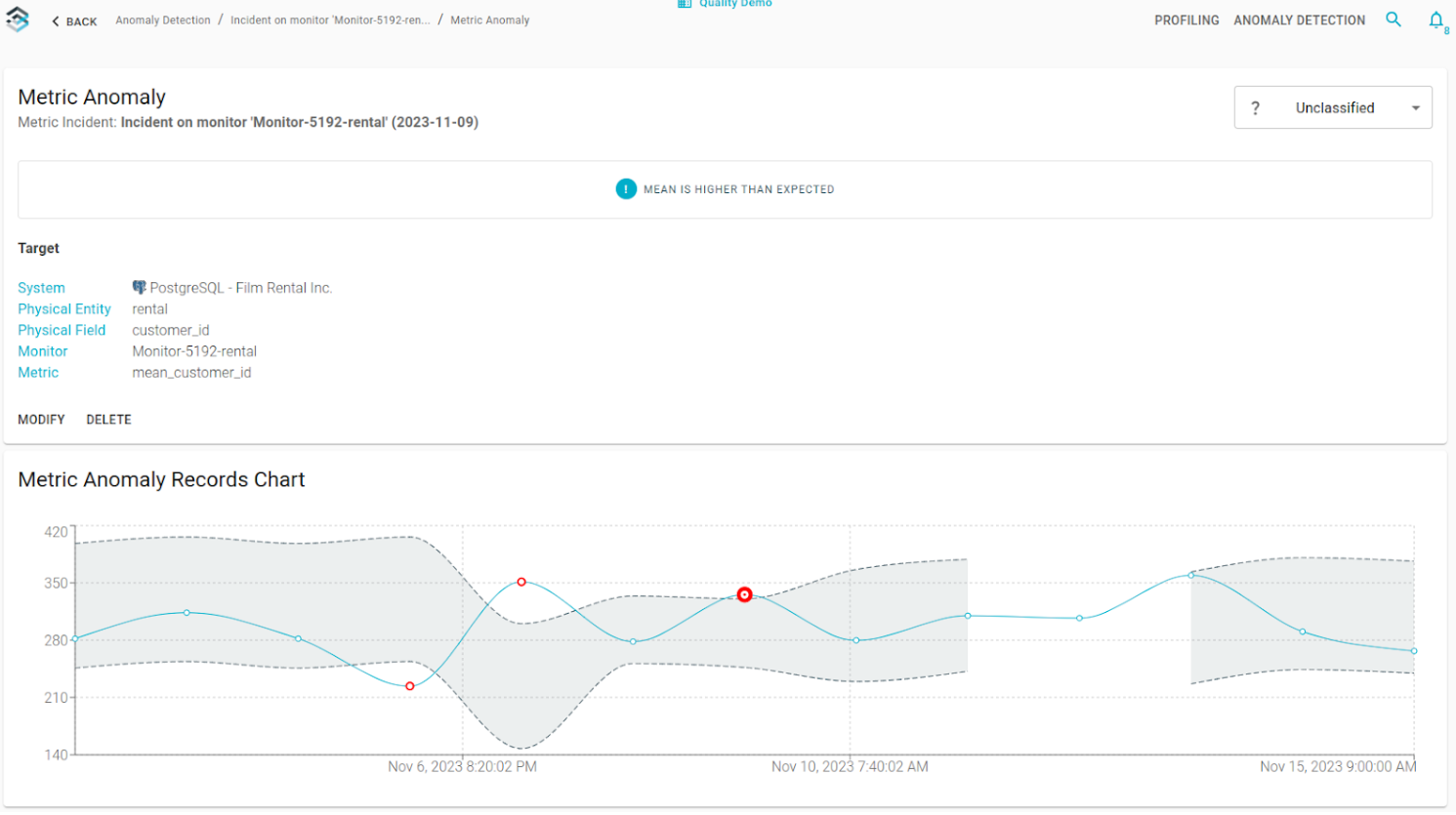Select the customer_id field value
This screenshot has height=815, width=1456.
coord(171,330)
